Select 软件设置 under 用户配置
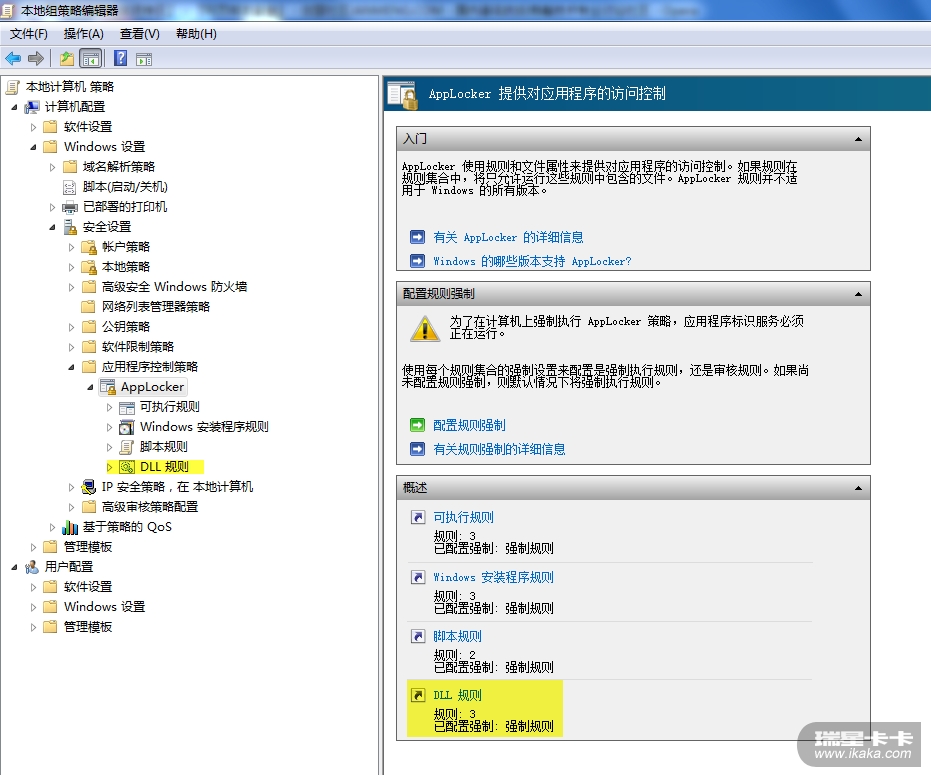Image resolution: width=931 pixels, height=775 pixels. click(x=88, y=587)
